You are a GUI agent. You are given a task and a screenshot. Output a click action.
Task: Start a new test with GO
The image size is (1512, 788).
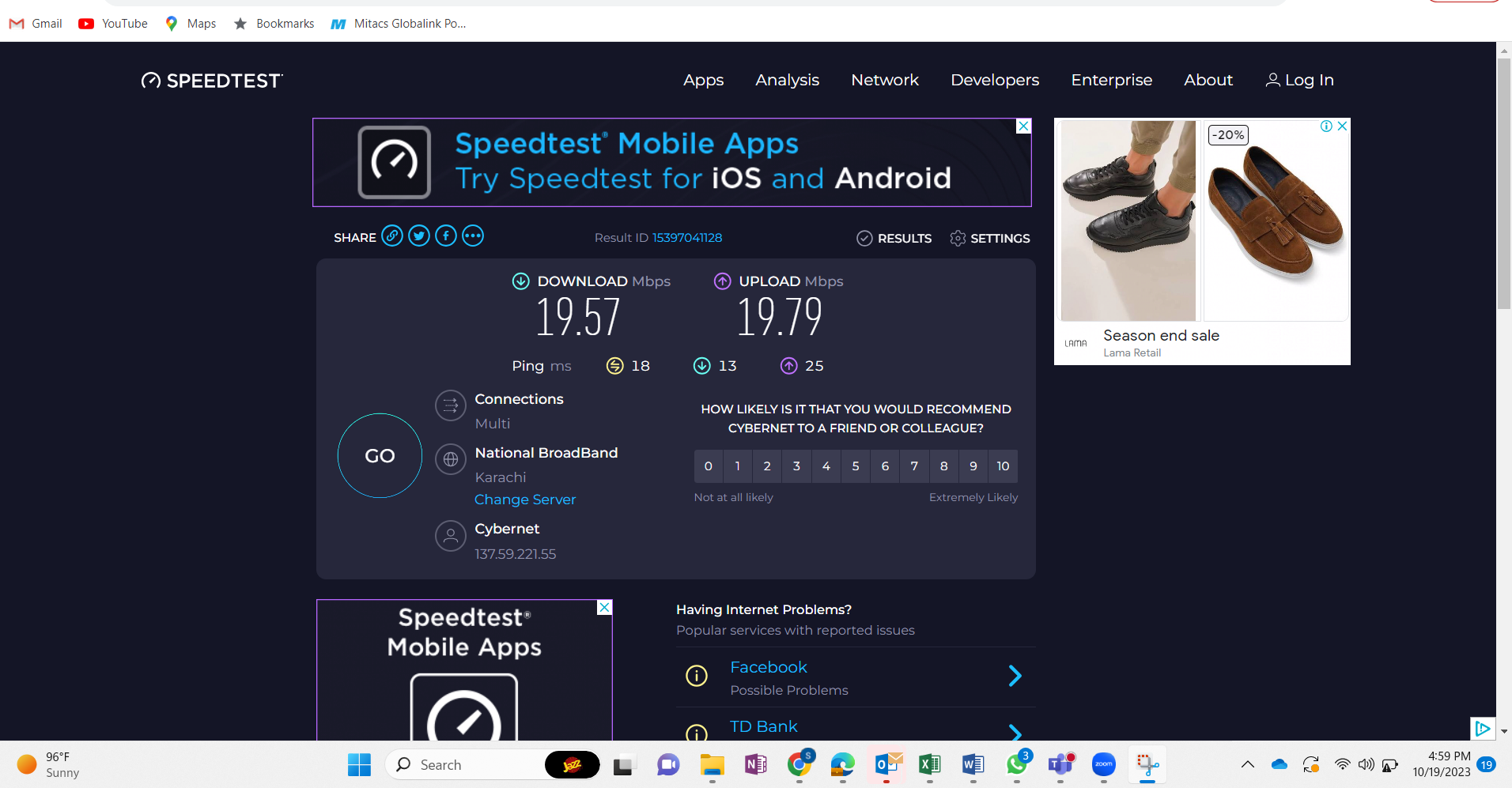pos(380,455)
